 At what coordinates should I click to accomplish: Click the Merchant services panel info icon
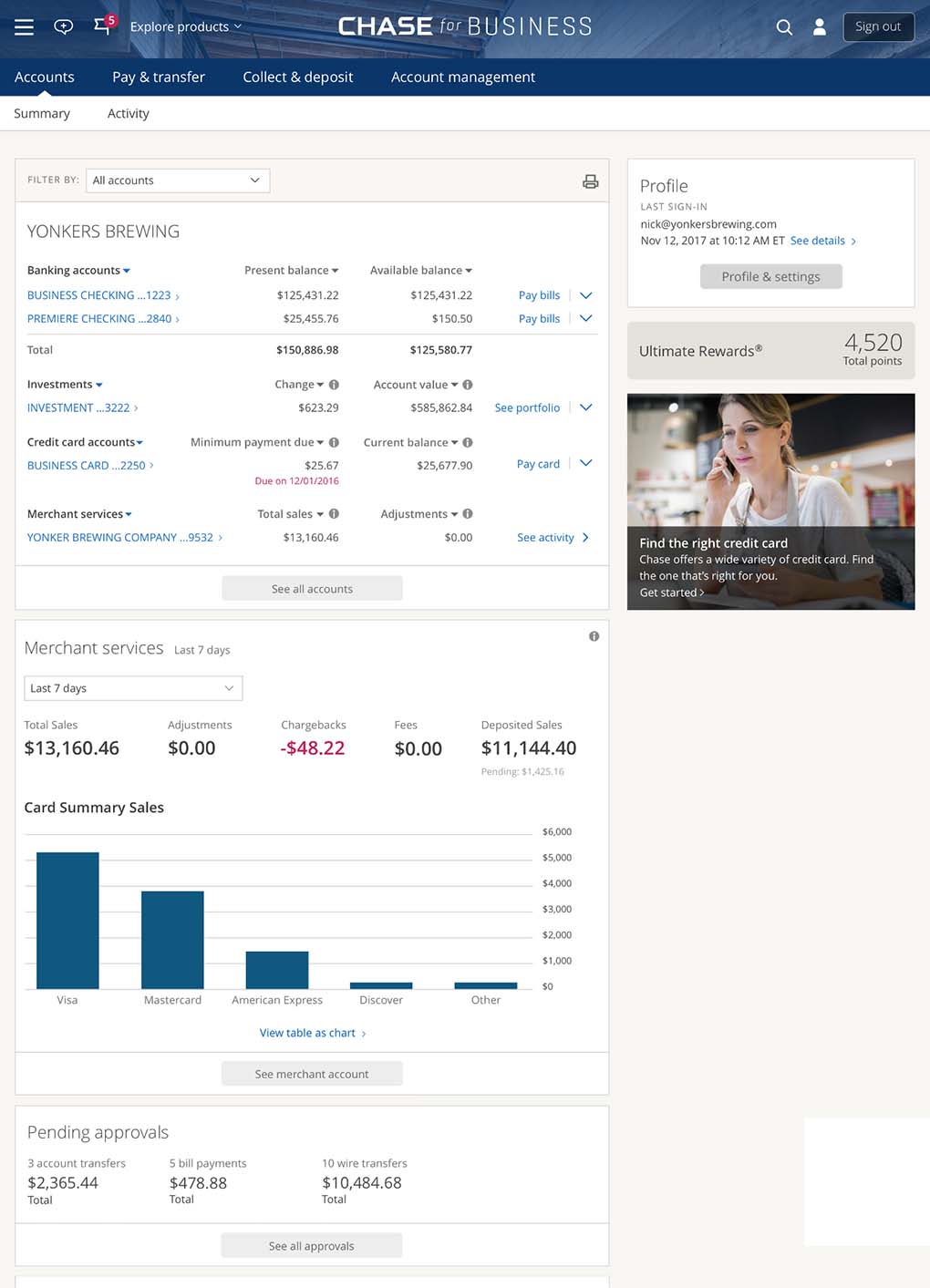pos(594,636)
